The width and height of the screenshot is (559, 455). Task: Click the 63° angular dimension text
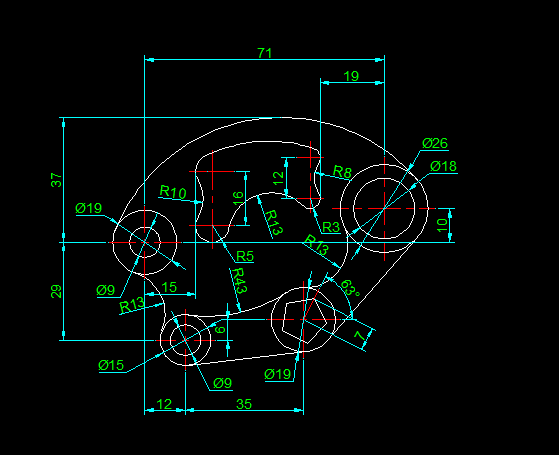tap(350, 288)
